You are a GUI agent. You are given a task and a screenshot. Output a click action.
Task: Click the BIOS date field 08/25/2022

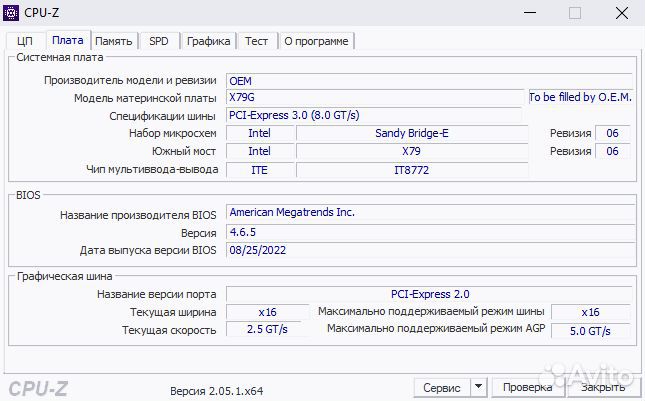pyautogui.click(x=430, y=250)
